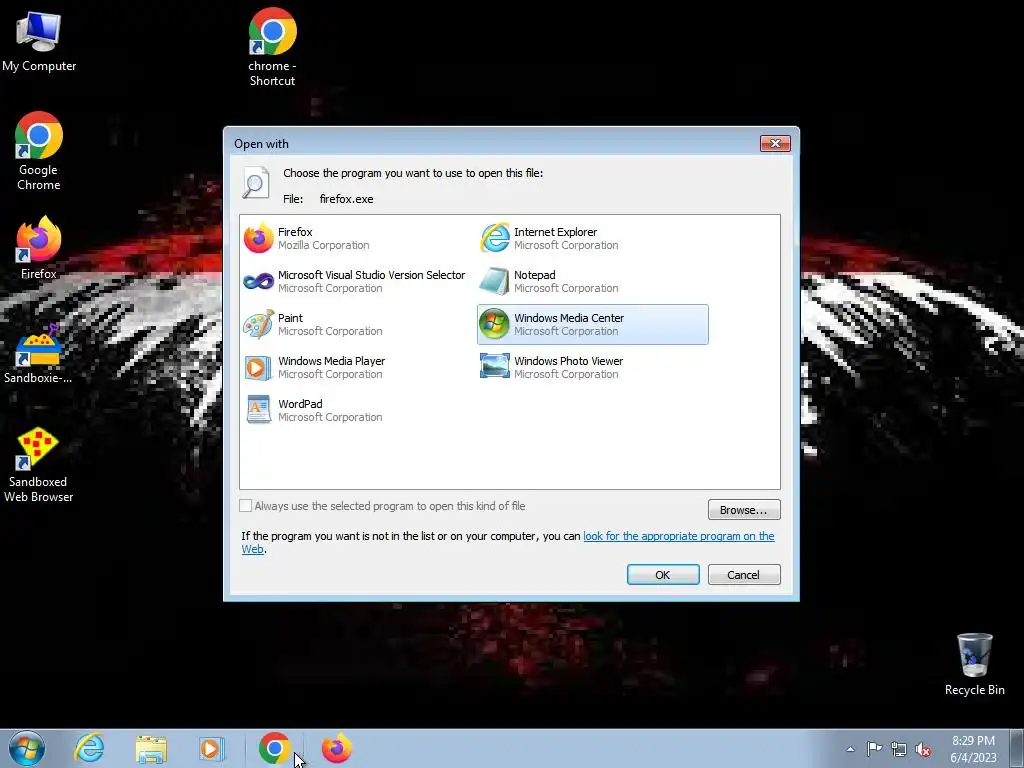The image size is (1024, 768).
Task: Select Windows Photo Viewer icon
Action: (494, 366)
